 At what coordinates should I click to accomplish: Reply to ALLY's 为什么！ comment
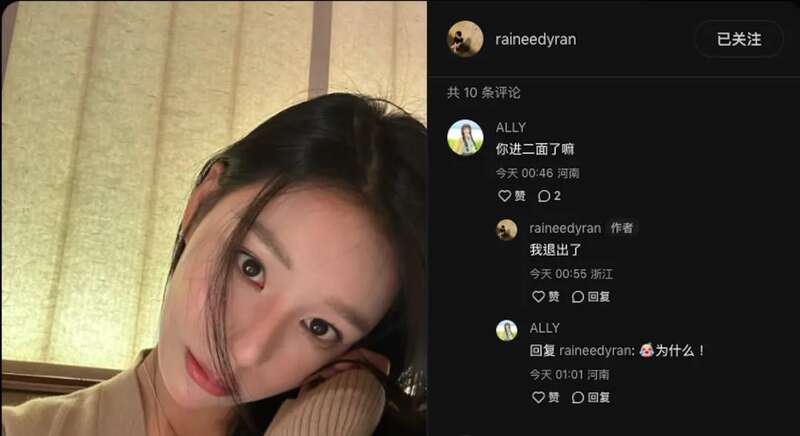590,397
